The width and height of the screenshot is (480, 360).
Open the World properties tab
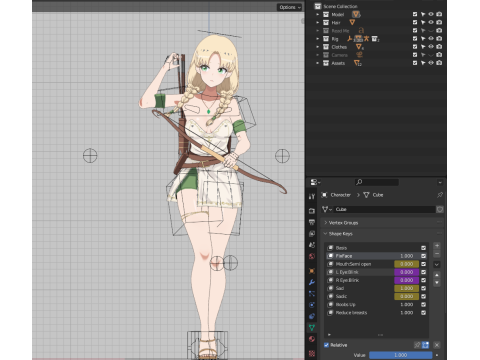(312, 256)
